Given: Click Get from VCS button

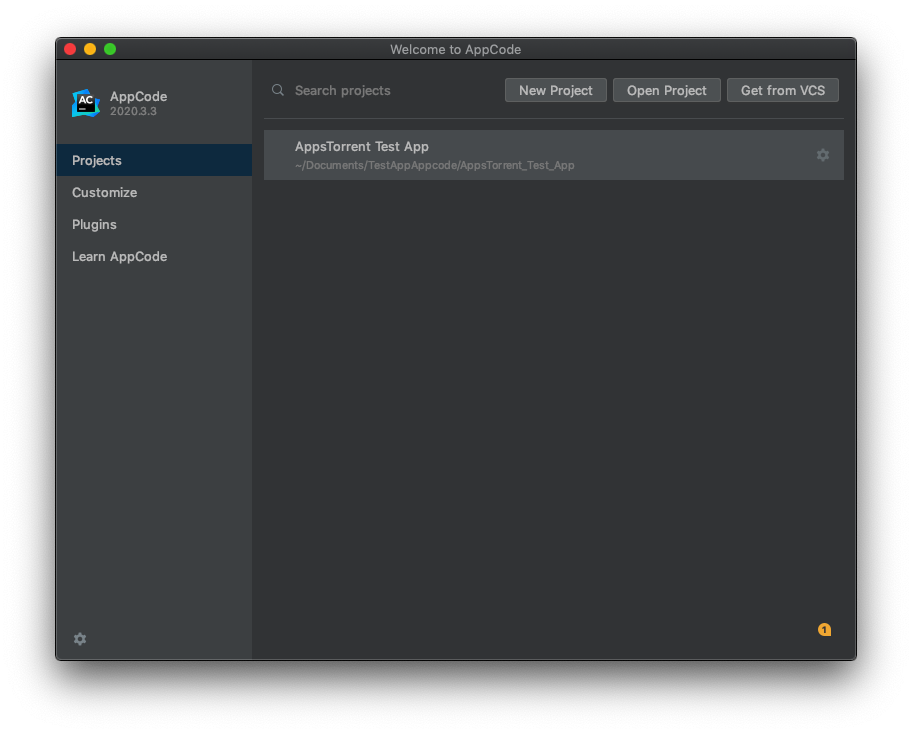Looking at the screenshot, I should click(x=782, y=90).
